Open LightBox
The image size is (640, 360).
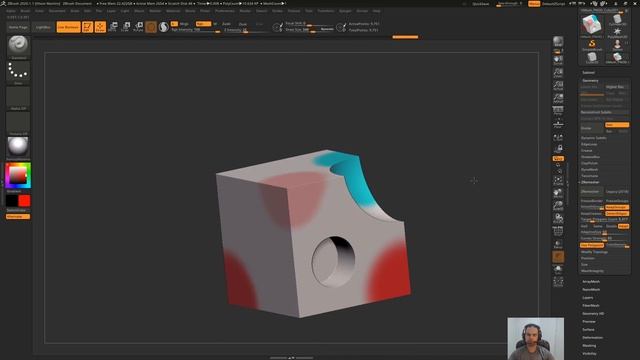[x=43, y=27]
